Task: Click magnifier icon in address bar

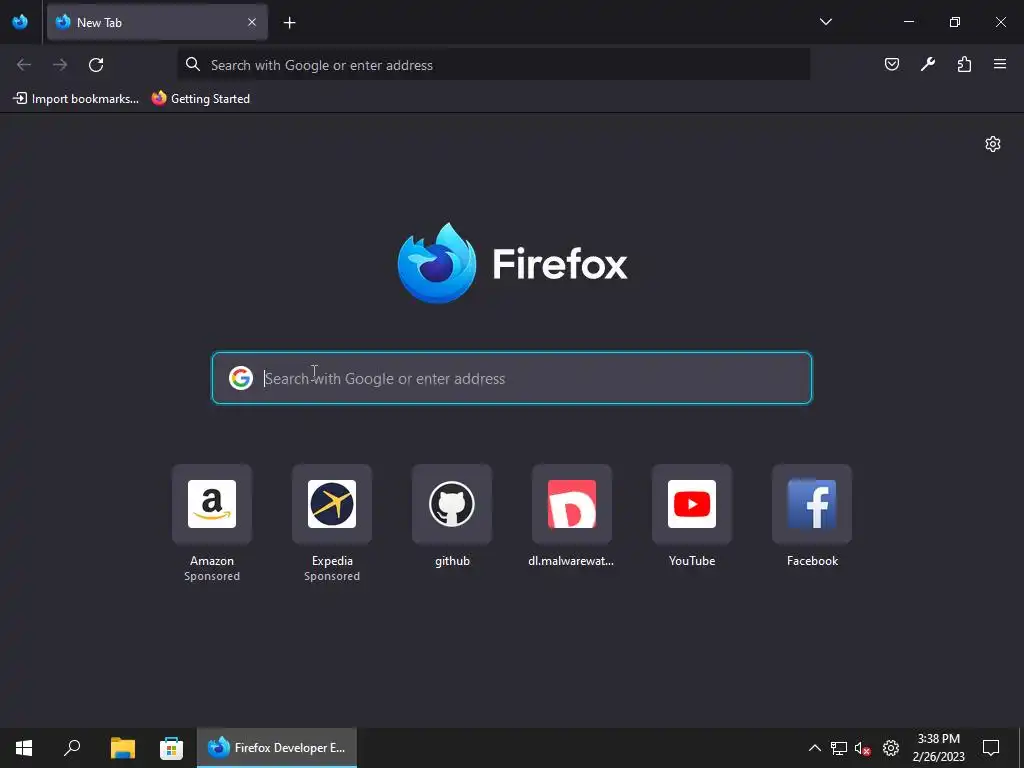Action: click(x=193, y=64)
